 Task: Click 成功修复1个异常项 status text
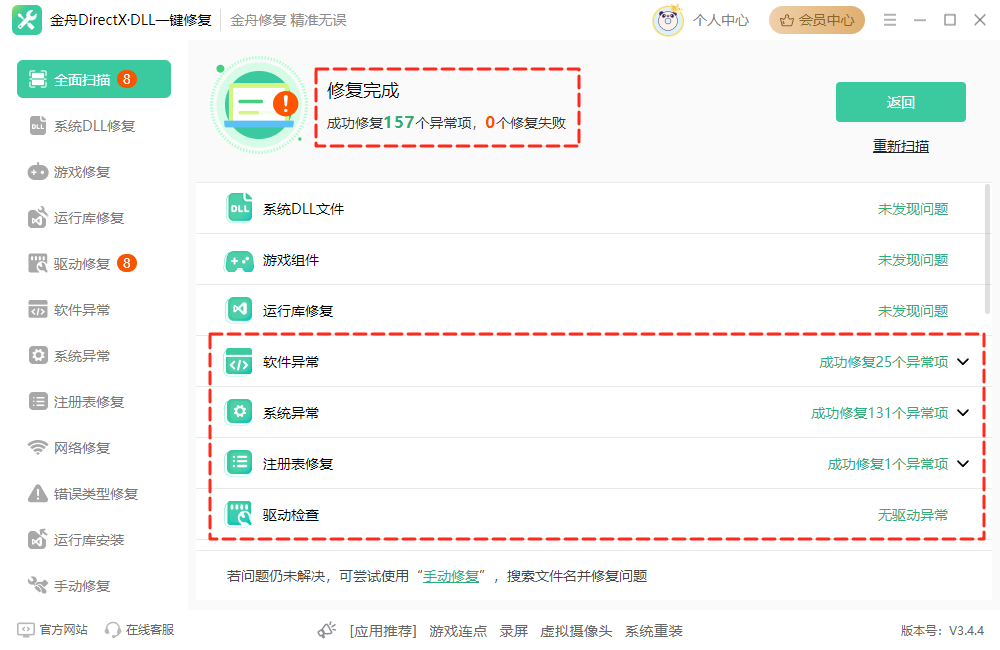888,464
